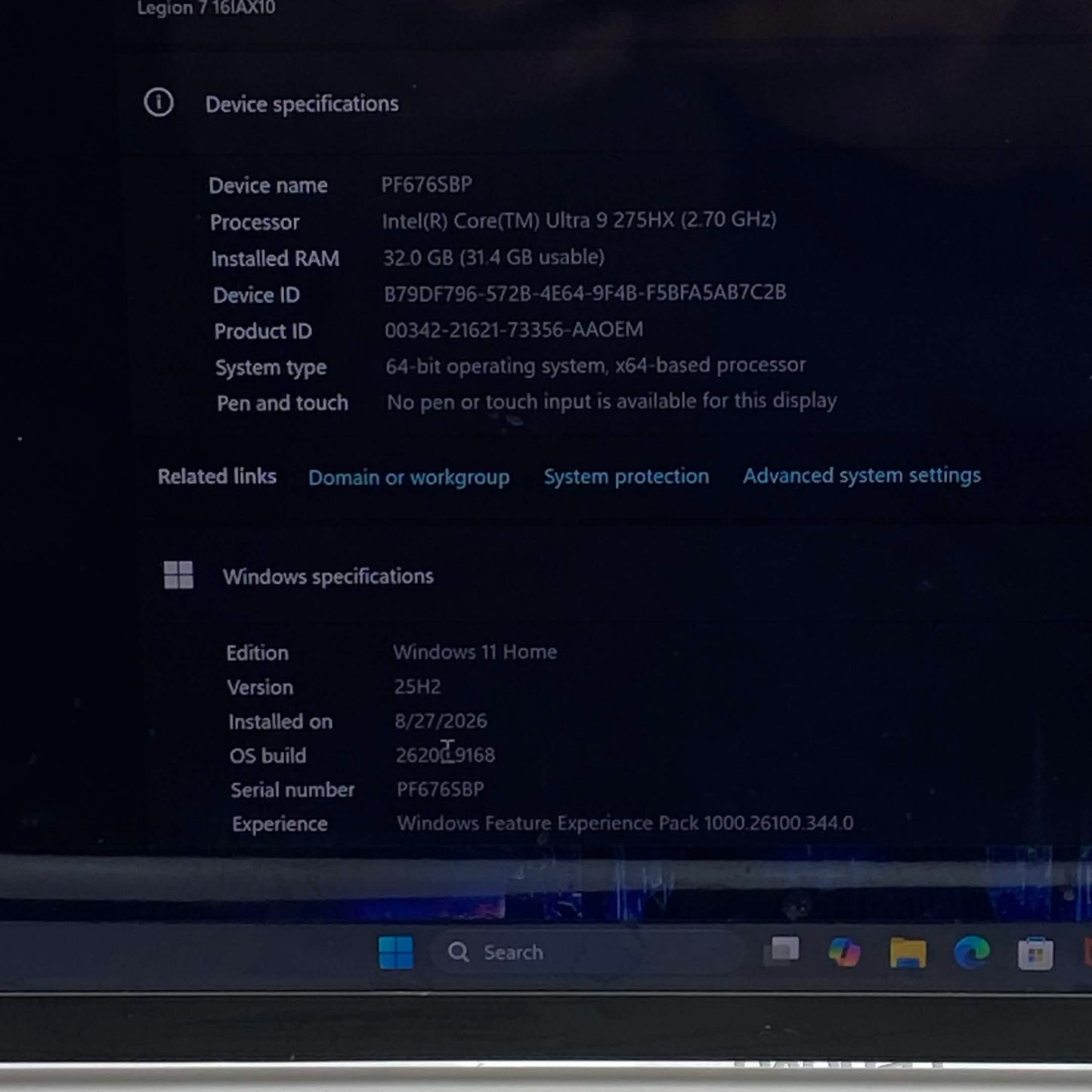1092x1092 pixels.
Task: Click the Device specifications info icon
Action: point(159,102)
